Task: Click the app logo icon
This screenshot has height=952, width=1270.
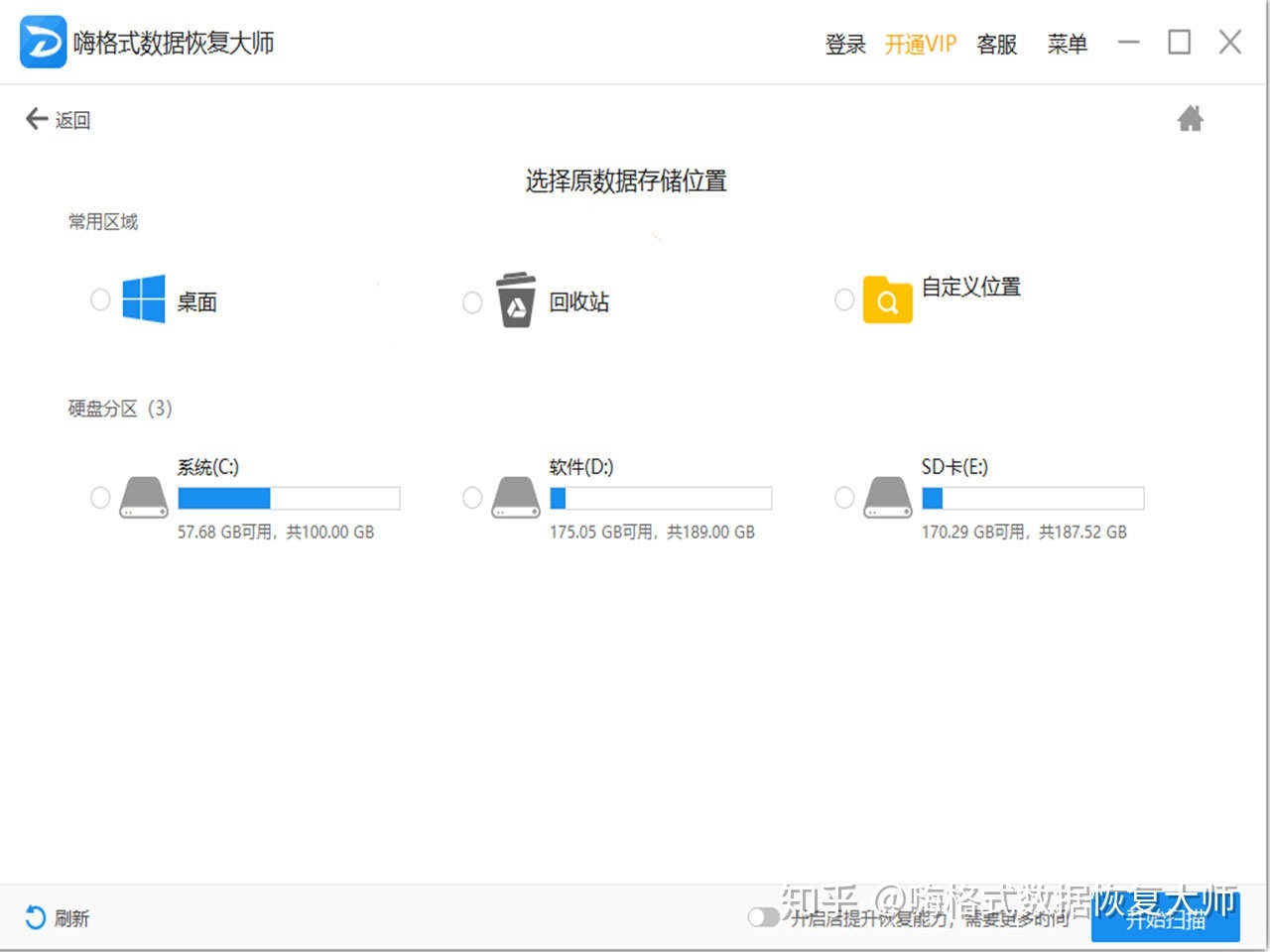Action: point(42,42)
